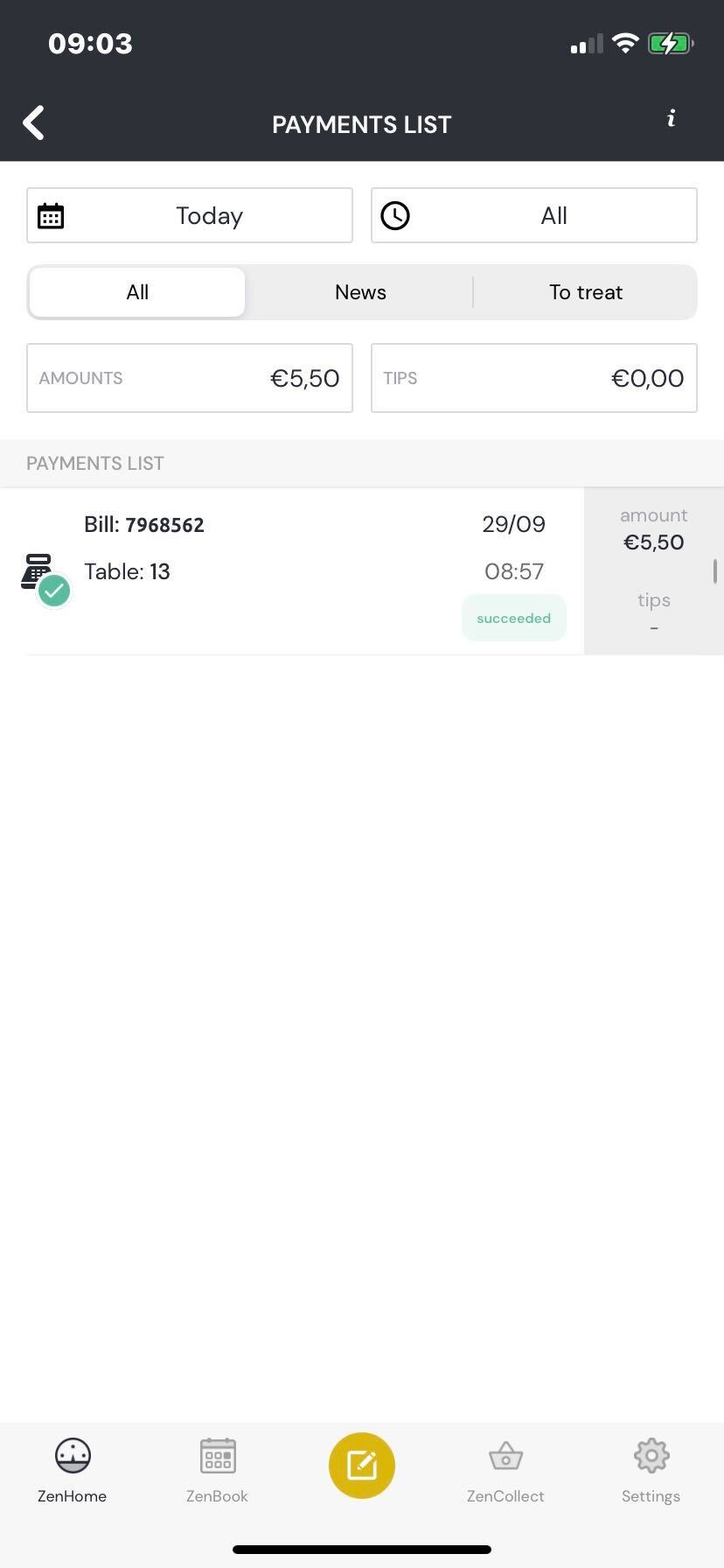
Task: Switch to the News segment
Action: (x=360, y=292)
